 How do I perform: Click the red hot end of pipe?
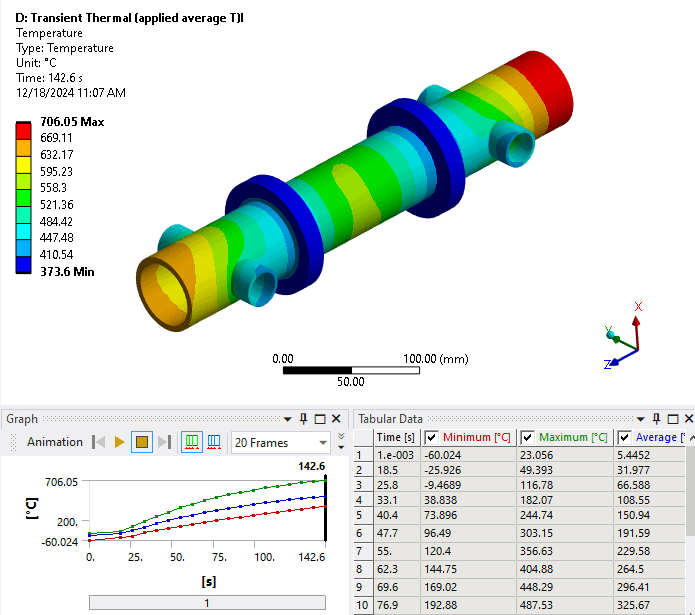(x=543, y=91)
